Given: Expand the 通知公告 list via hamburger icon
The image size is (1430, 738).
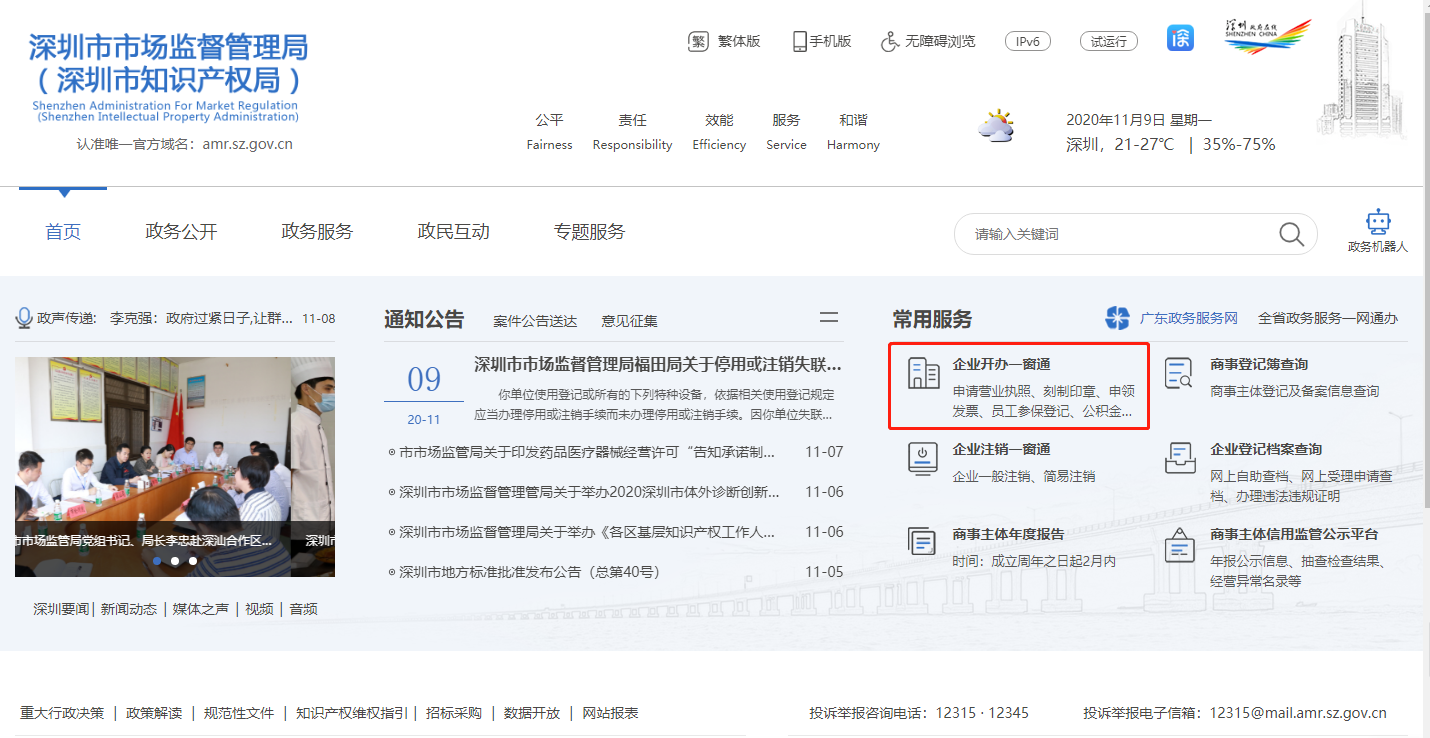Looking at the screenshot, I should [x=829, y=317].
